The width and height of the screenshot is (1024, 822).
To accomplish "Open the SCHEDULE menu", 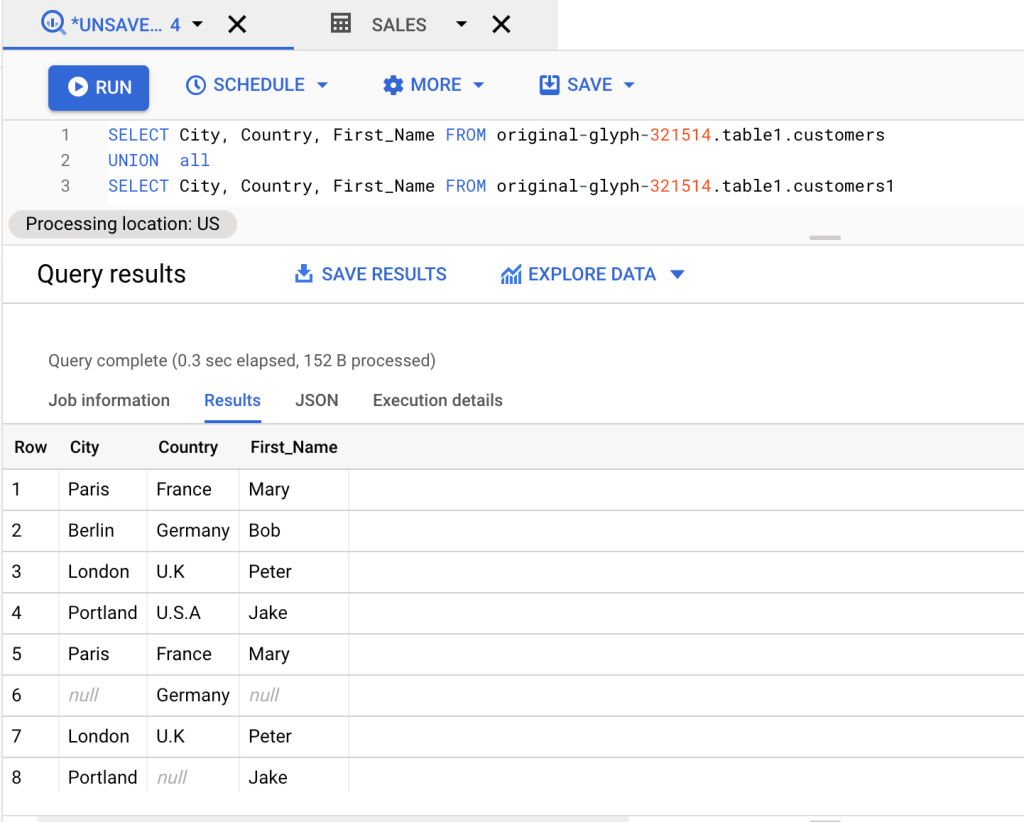I will 258,85.
